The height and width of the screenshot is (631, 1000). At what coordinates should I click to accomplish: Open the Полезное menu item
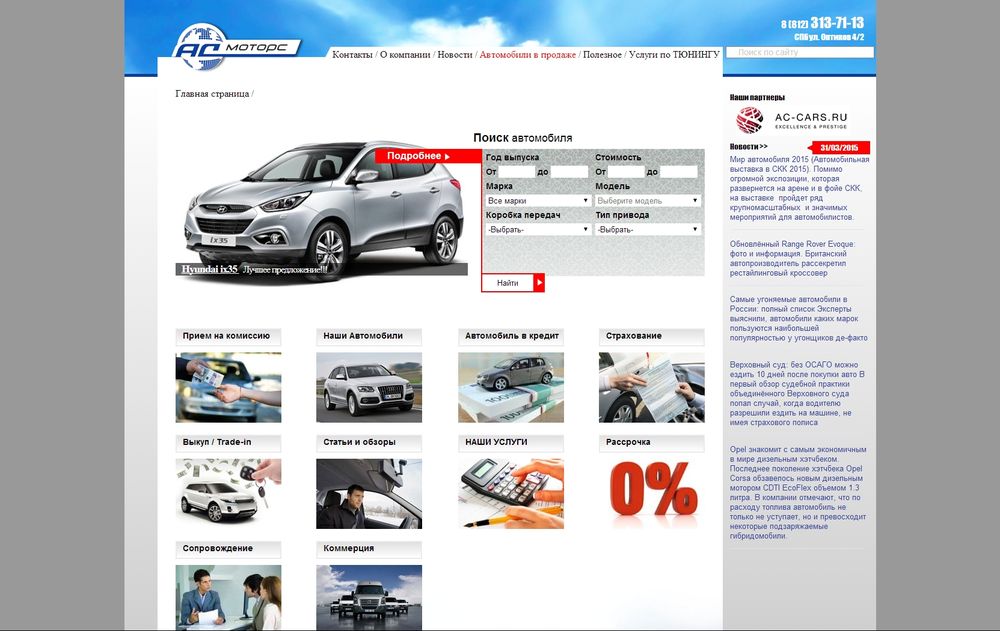click(x=602, y=55)
